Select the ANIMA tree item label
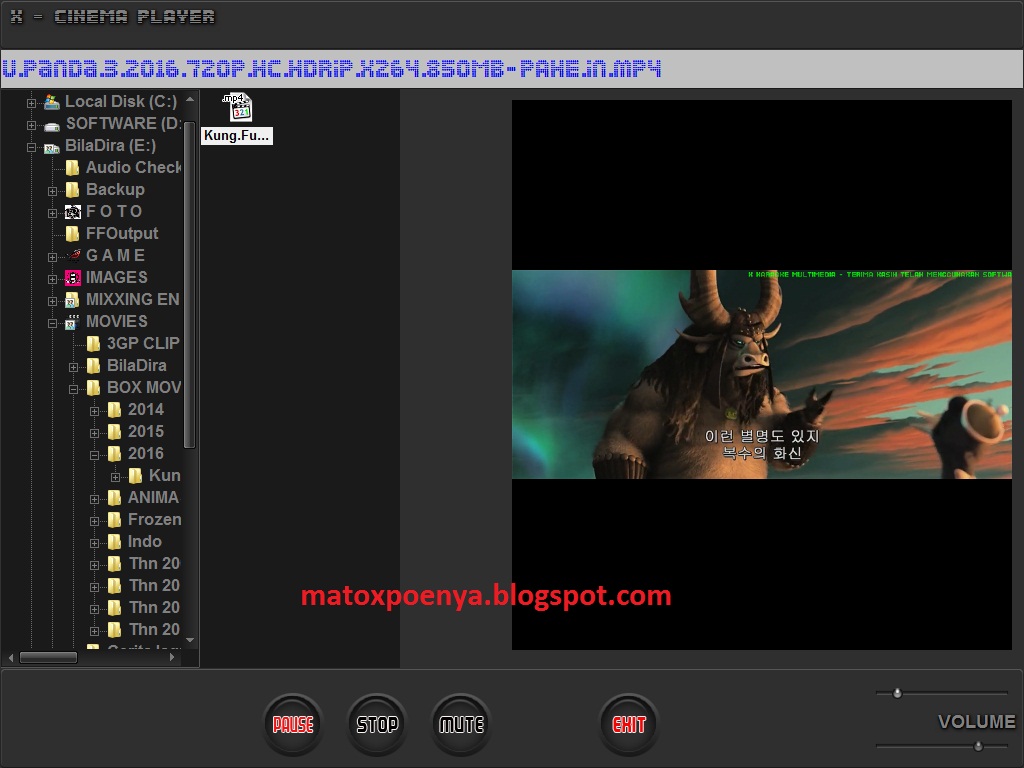Viewport: 1024px width, 768px height. click(153, 498)
